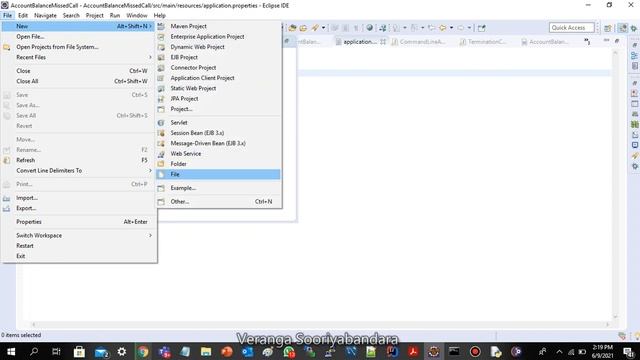Click the external tools toolbar icon
The width and height of the screenshot is (640, 360).
(x=315, y=28)
